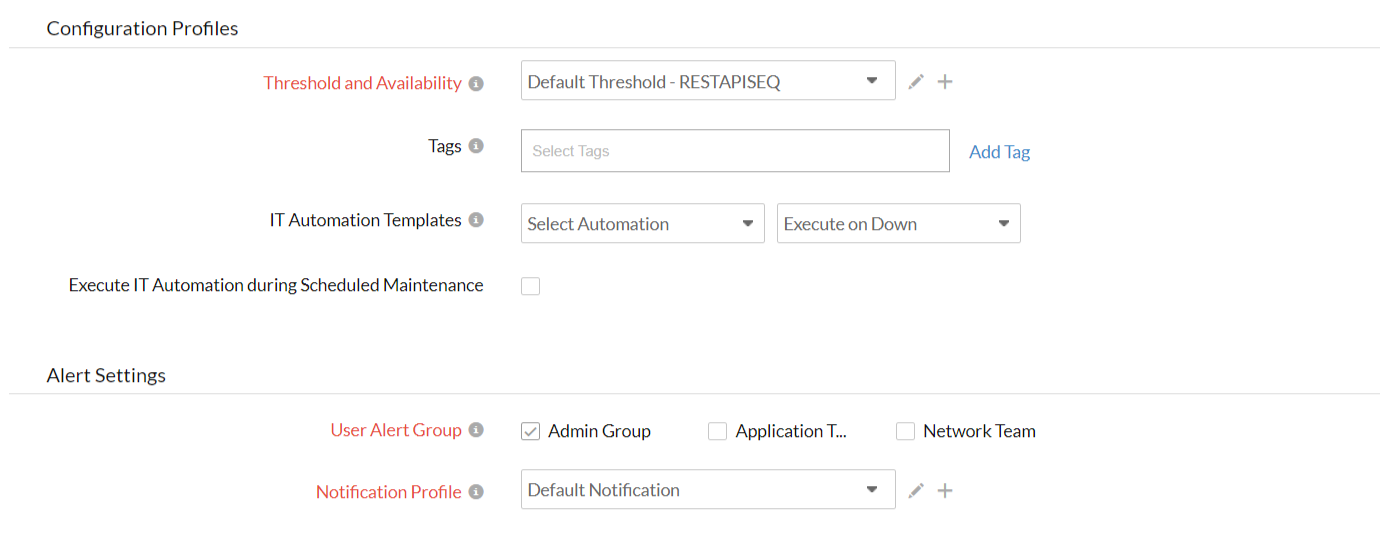Enable Execute IT Automation during Scheduled Maintenance

coord(530,286)
